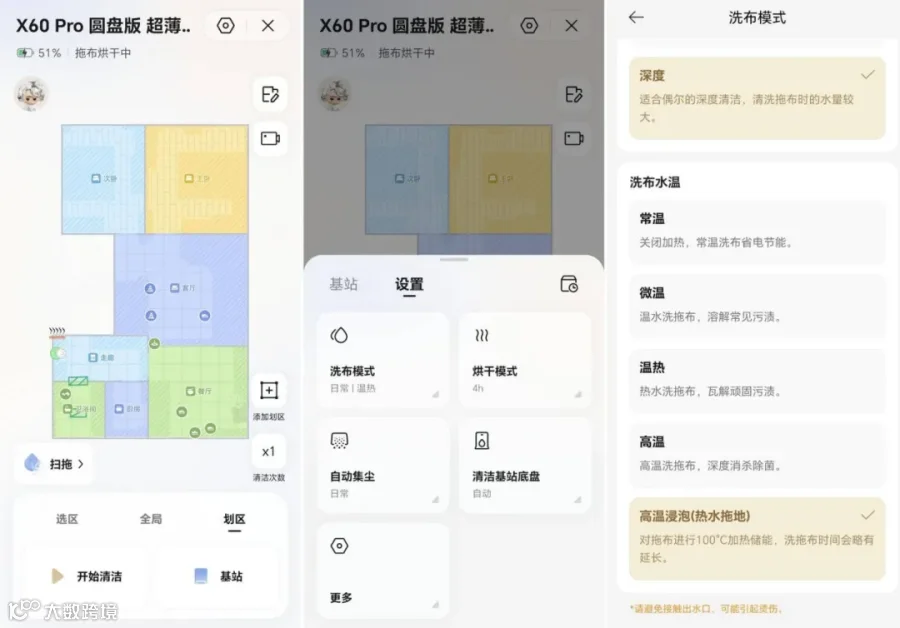Tap the scald warning note below 高温浸泡
This screenshot has width=900, height=628.
pyautogui.click(x=706, y=608)
